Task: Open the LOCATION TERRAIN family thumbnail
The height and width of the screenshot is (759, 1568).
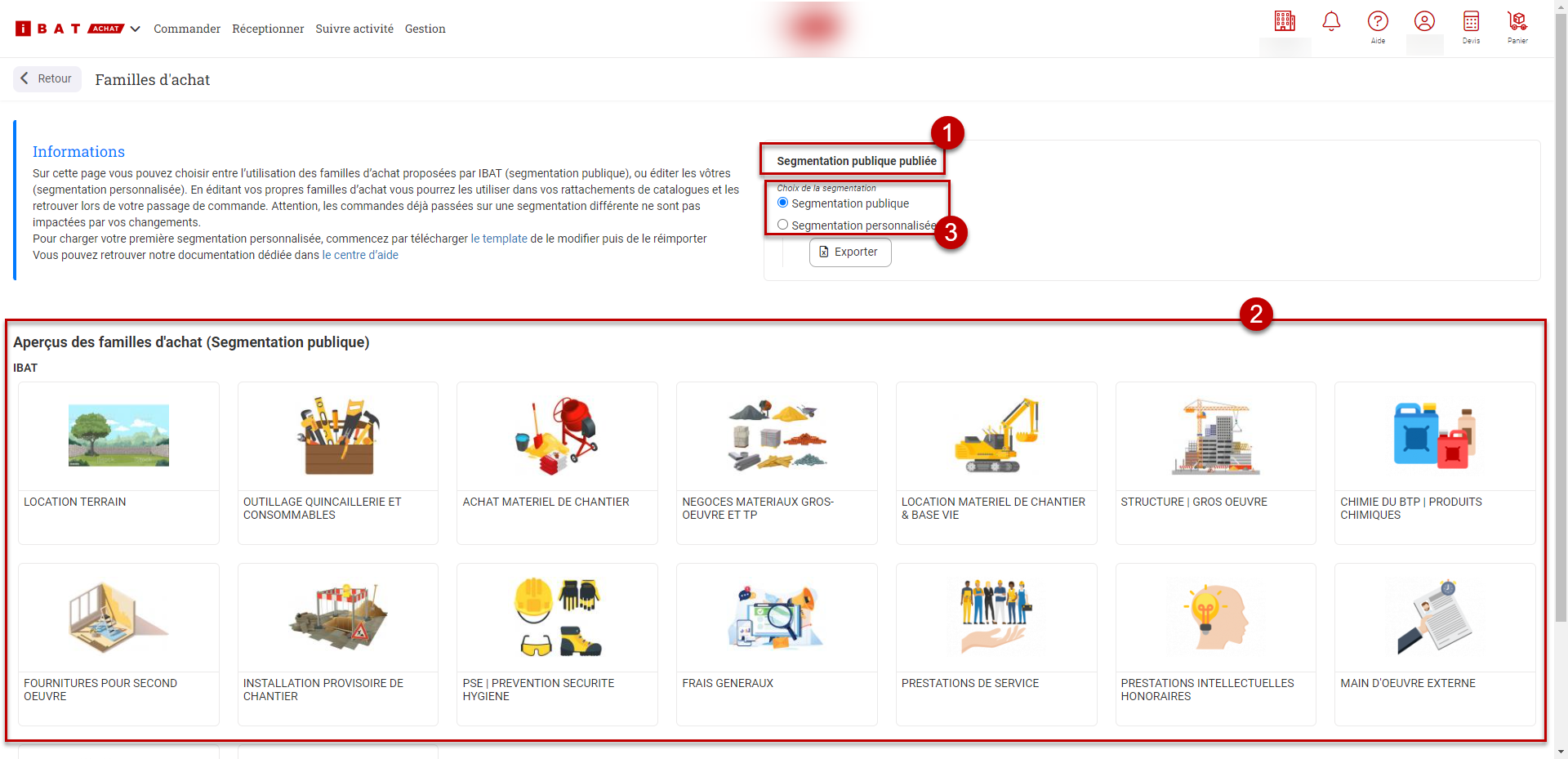Action: (x=118, y=436)
